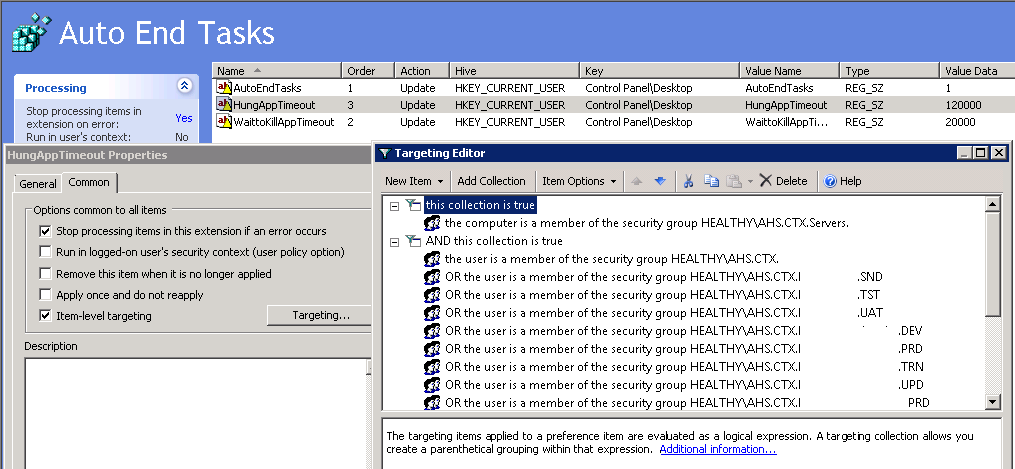The image size is (1015, 469).
Task: Click the security group icon for .SND entry
Action: [x=433, y=277]
